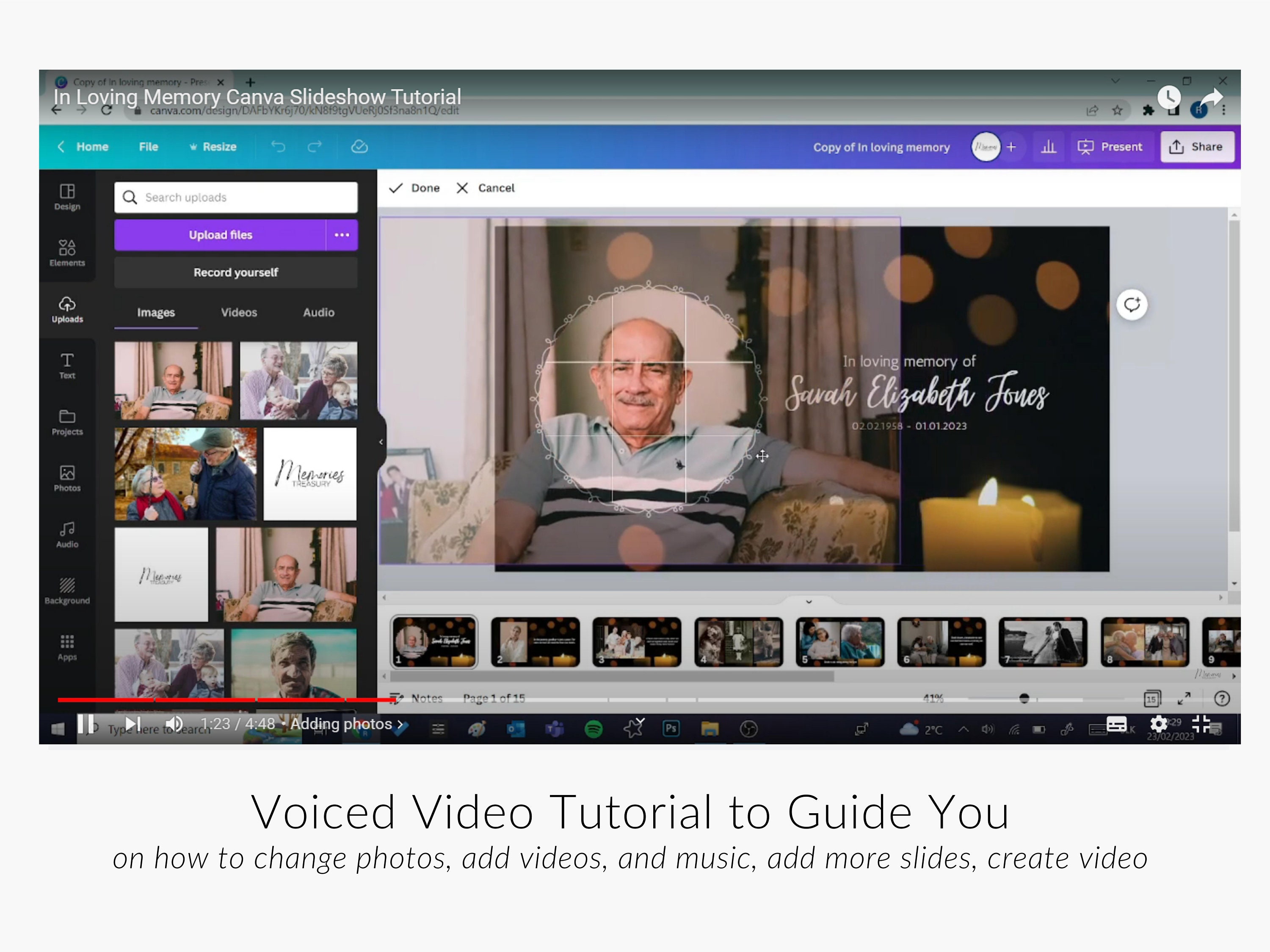Toggle captions on the video player
Image resolution: width=1270 pixels, height=952 pixels.
(x=1116, y=724)
